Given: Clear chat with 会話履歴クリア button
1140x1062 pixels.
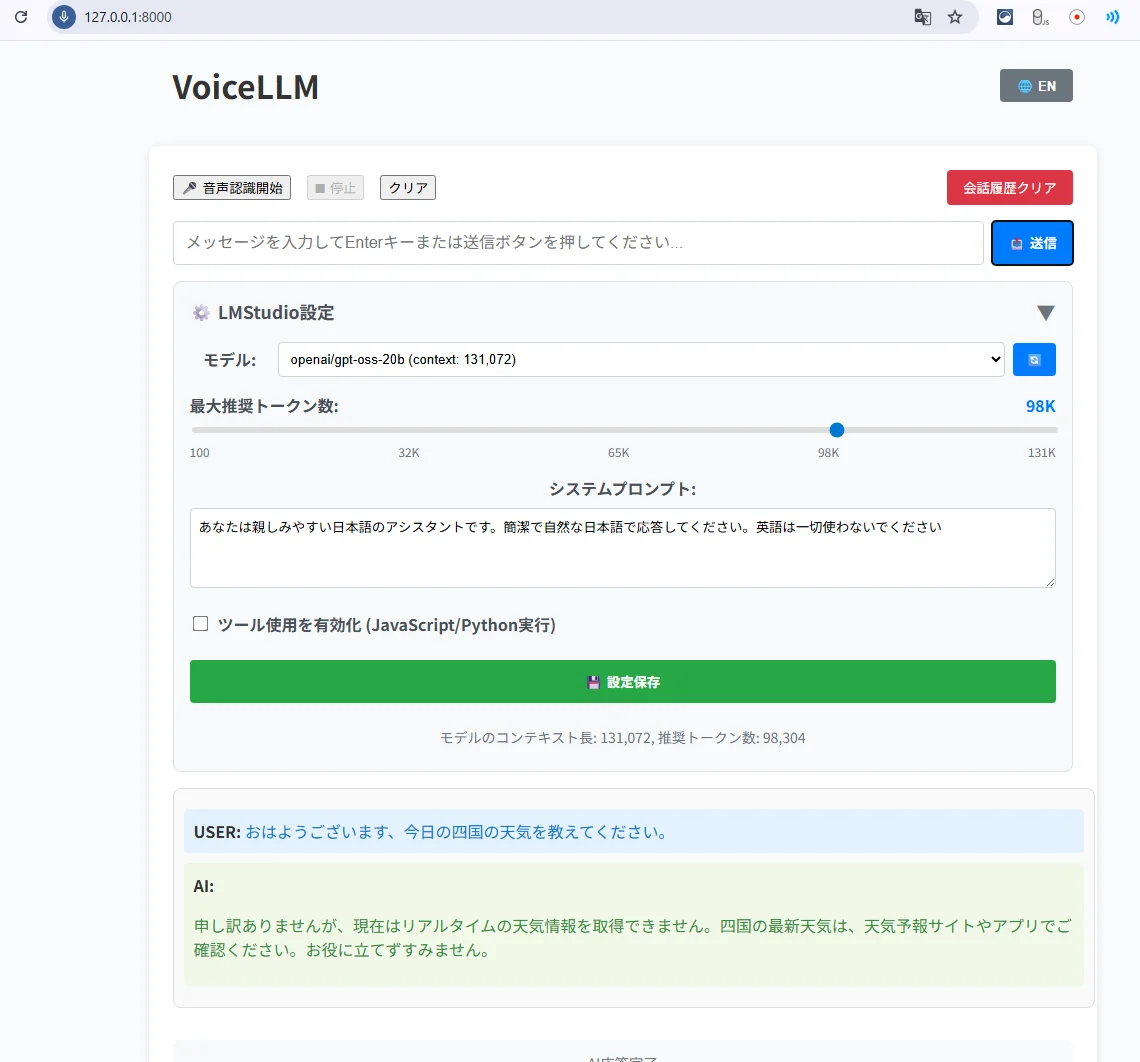Looking at the screenshot, I should pyautogui.click(x=1009, y=188).
